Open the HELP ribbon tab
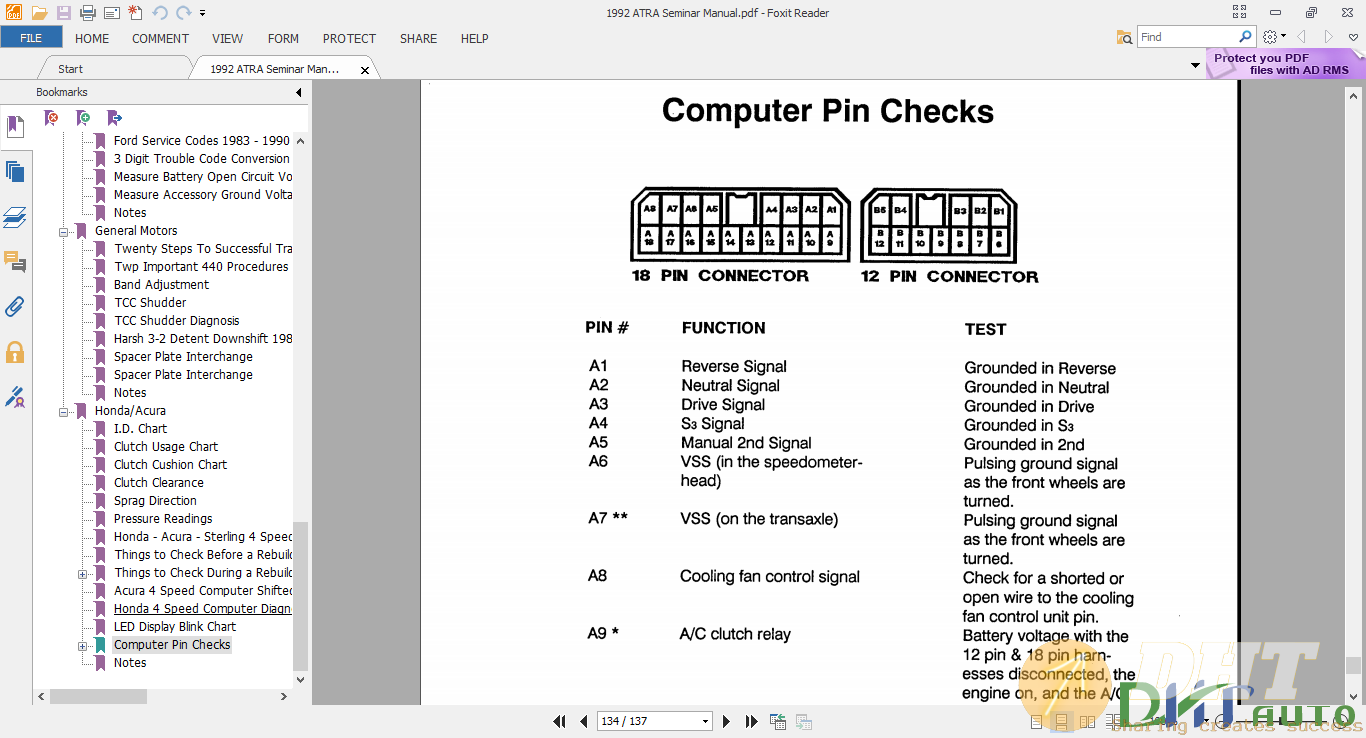Viewport: 1366px width, 738px height. click(474, 38)
